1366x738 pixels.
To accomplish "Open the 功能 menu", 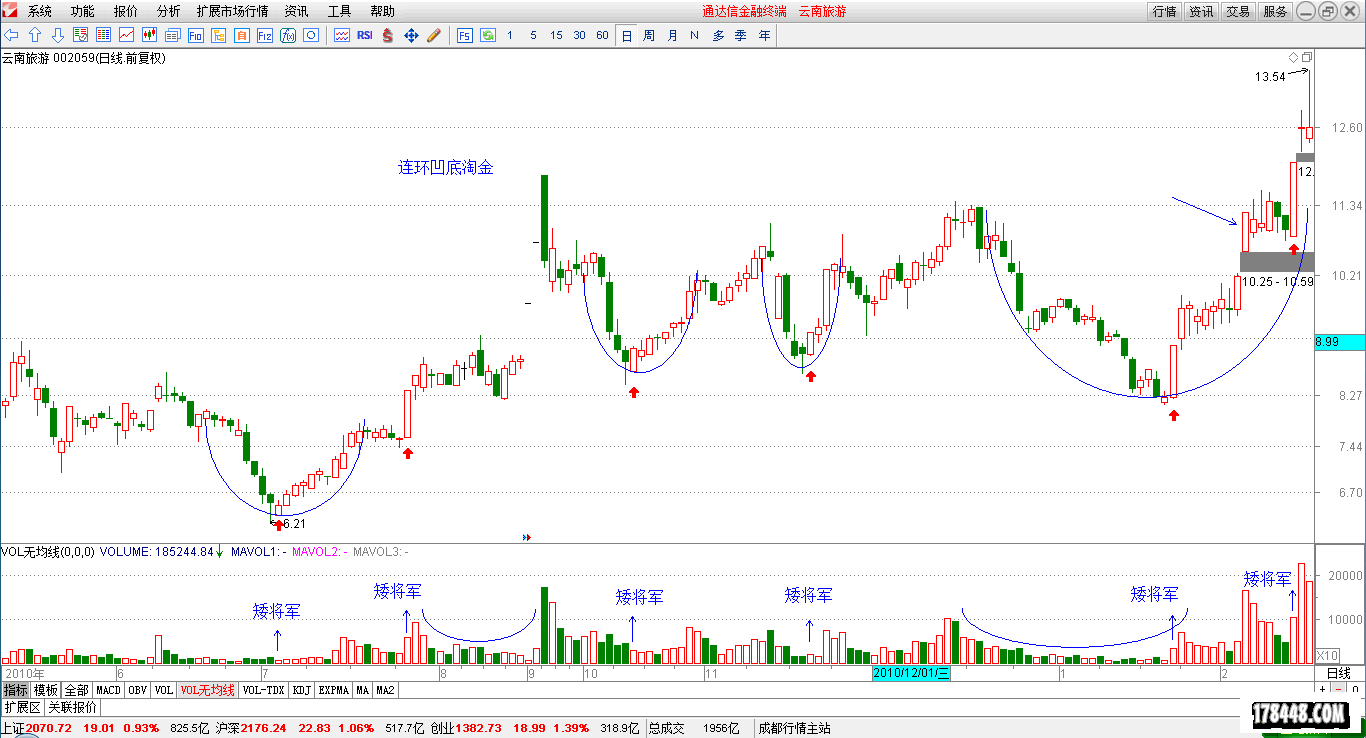I will (x=83, y=11).
